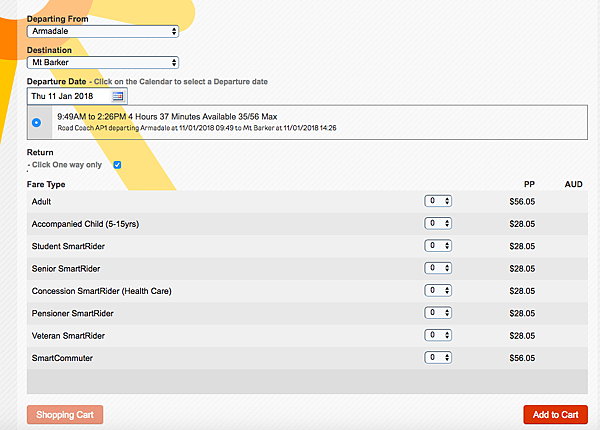Open the Veteran SmartRider quantity dropdown
600x430 pixels.
click(x=438, y=335)
